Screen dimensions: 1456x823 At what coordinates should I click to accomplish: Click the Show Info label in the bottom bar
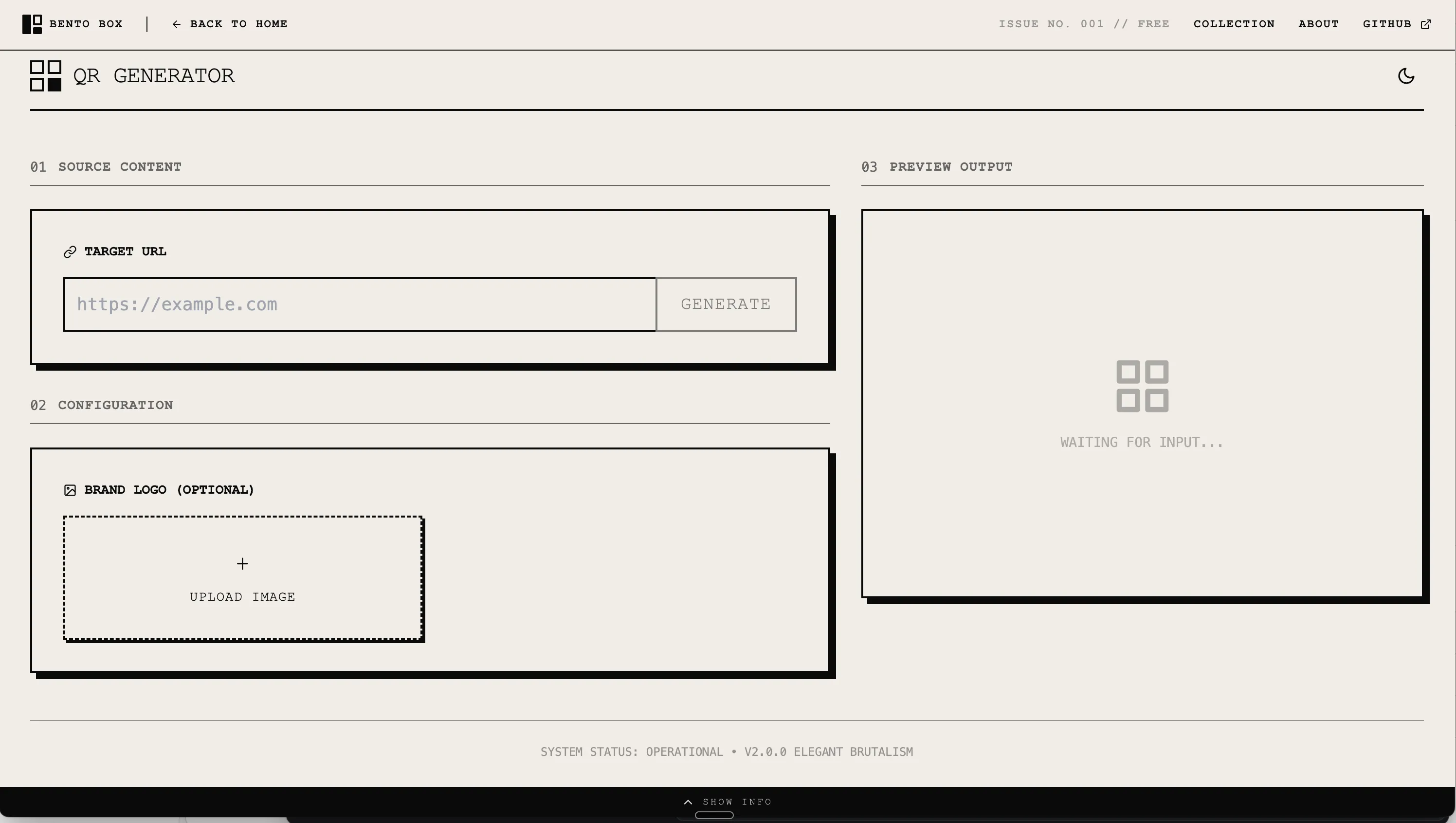737,802
